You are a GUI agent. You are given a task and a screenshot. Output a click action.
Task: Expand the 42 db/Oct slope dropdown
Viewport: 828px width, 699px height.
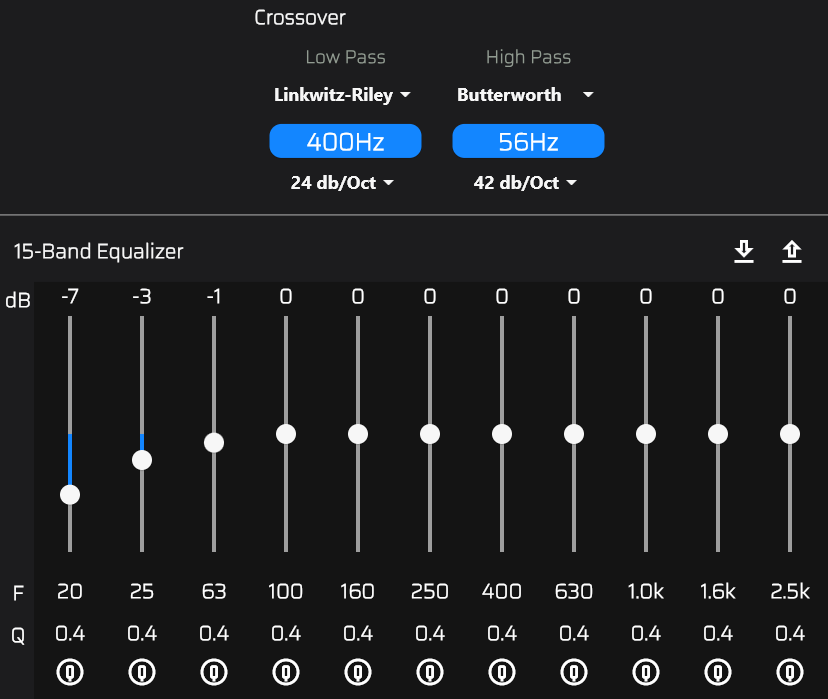(x=525, y=183)
